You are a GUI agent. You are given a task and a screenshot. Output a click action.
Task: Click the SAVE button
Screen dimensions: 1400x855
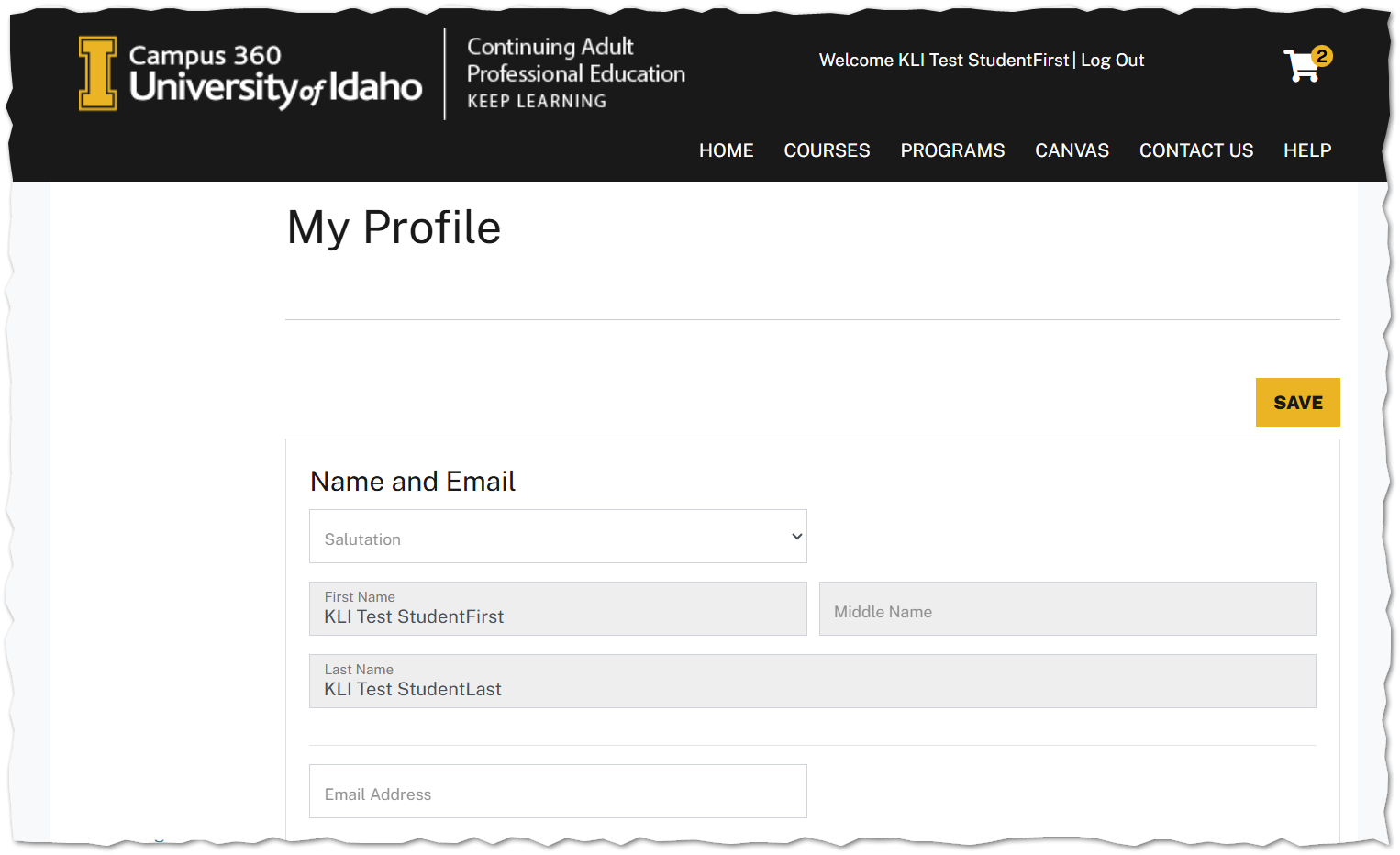tap(1297, 402)
